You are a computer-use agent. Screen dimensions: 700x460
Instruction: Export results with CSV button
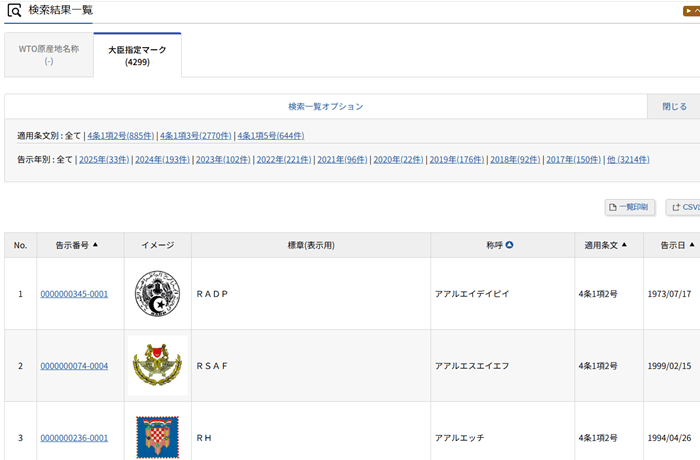pos(683,207)
